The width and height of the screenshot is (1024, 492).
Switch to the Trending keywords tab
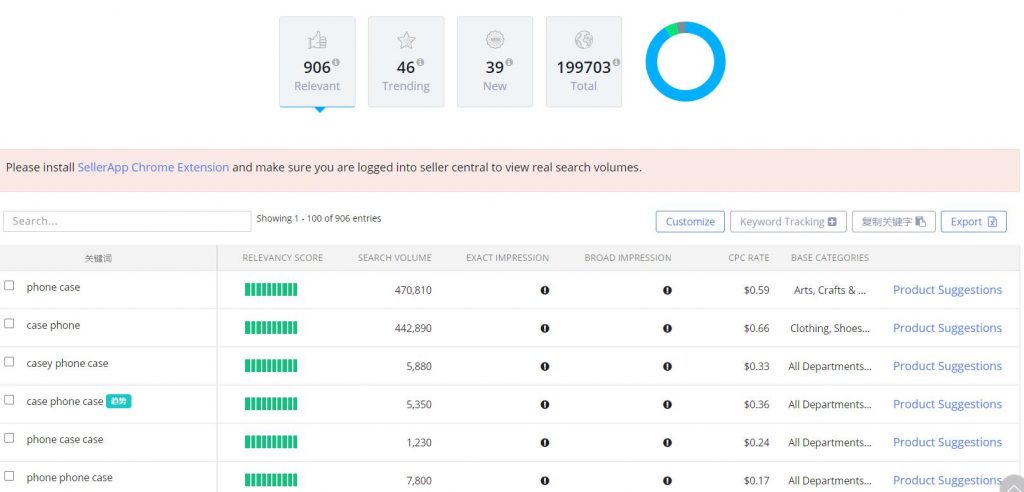(x=406, y=62)
